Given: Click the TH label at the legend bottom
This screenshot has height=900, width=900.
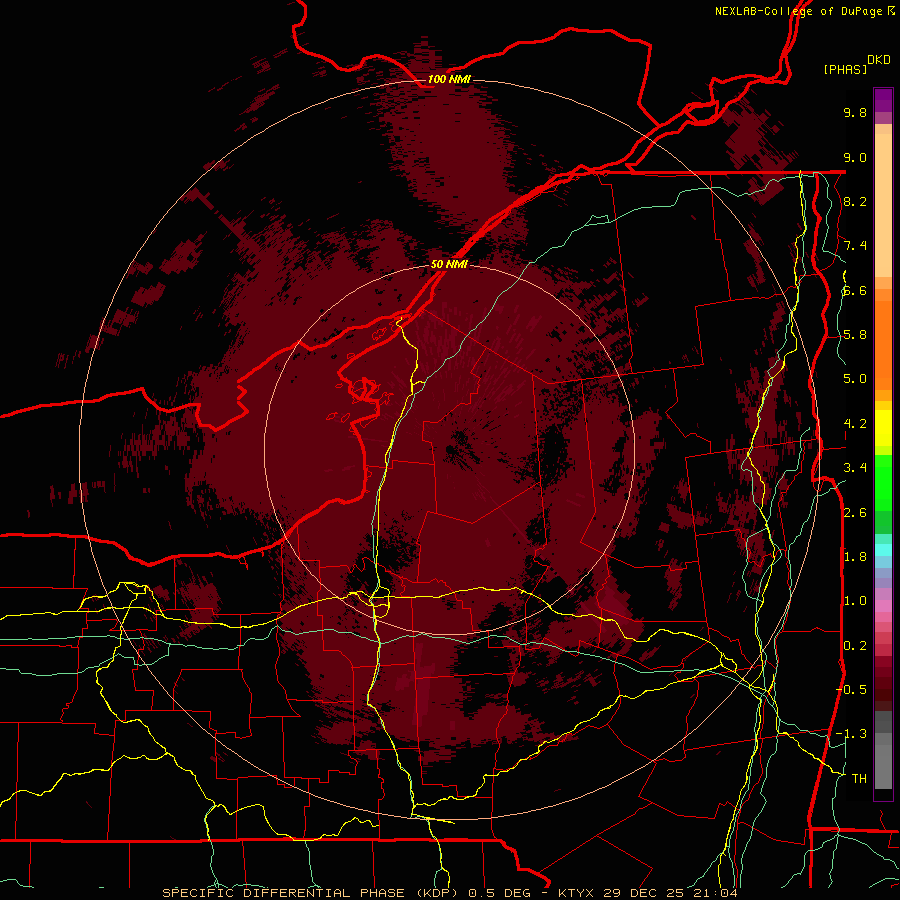Looking at the screenshot, I should (859, 778).
